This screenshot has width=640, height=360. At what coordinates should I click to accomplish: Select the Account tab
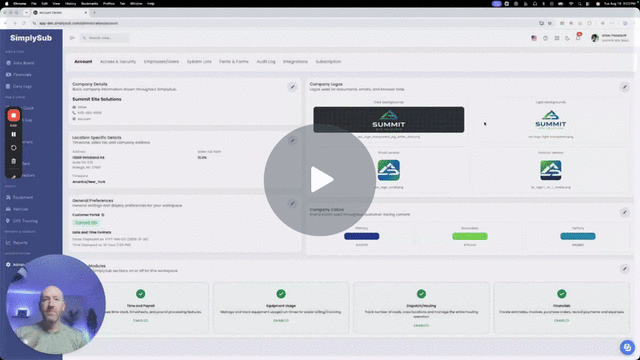83,62
